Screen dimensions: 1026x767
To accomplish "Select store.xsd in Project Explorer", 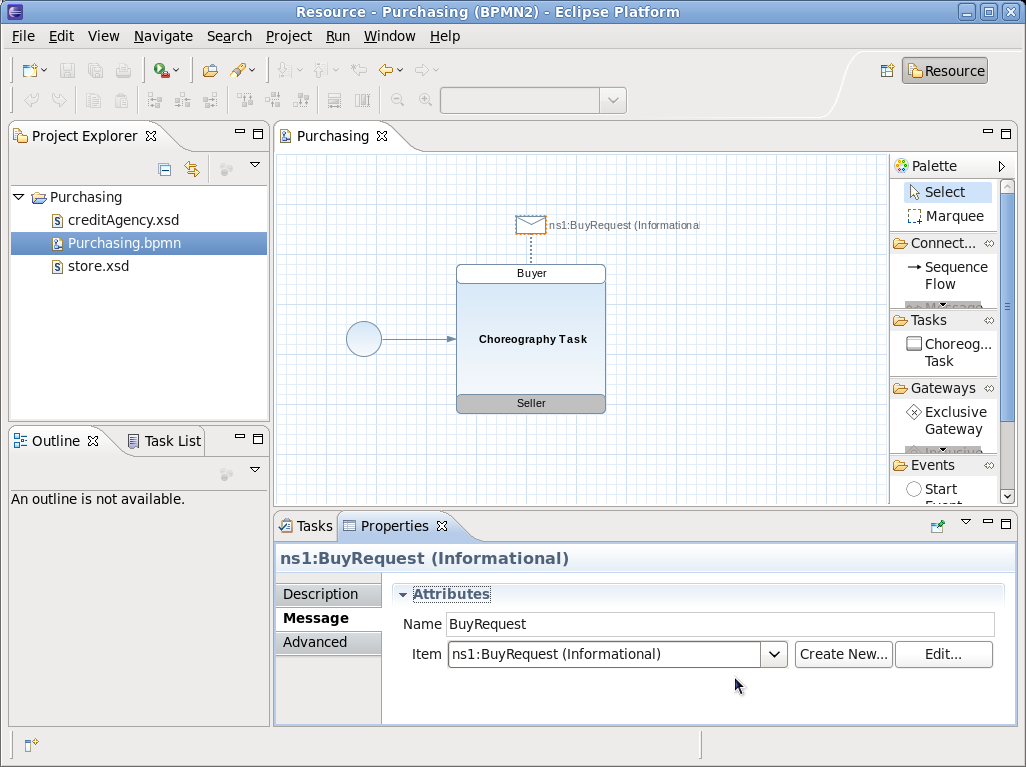I will 98,266.
